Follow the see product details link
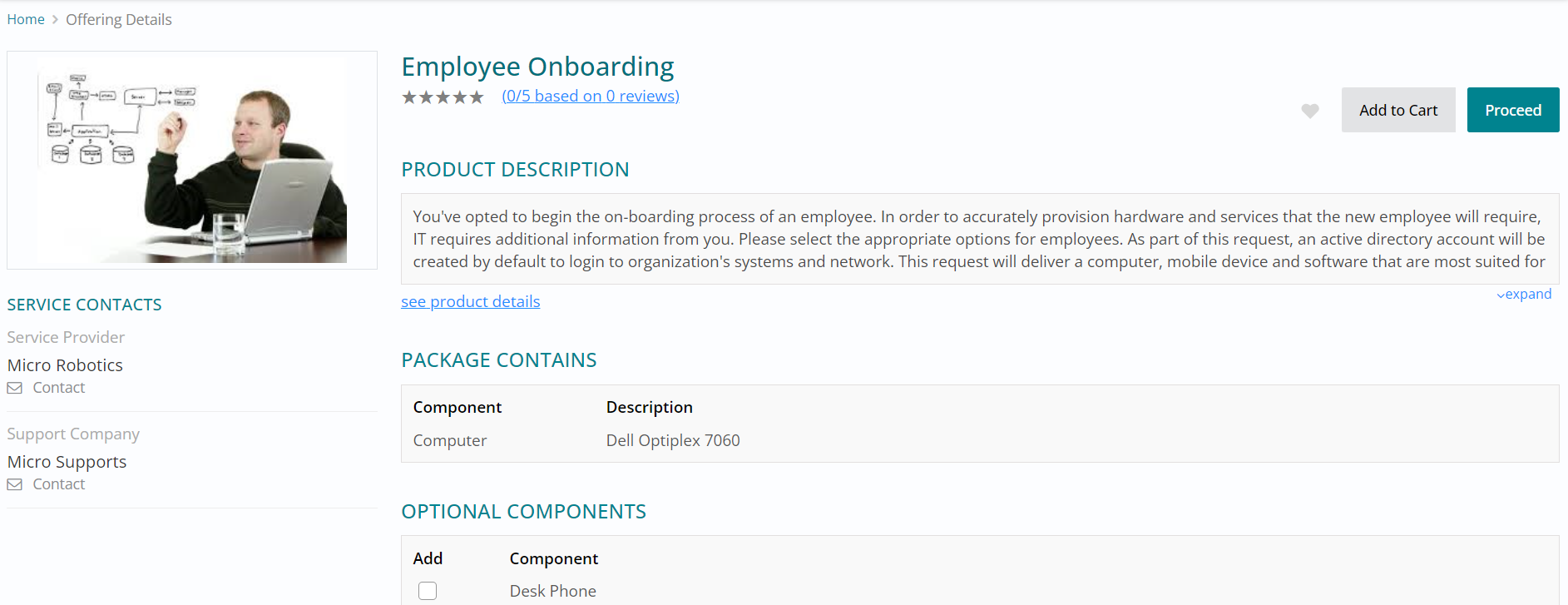1568x605 pixels. pos(471,302)
